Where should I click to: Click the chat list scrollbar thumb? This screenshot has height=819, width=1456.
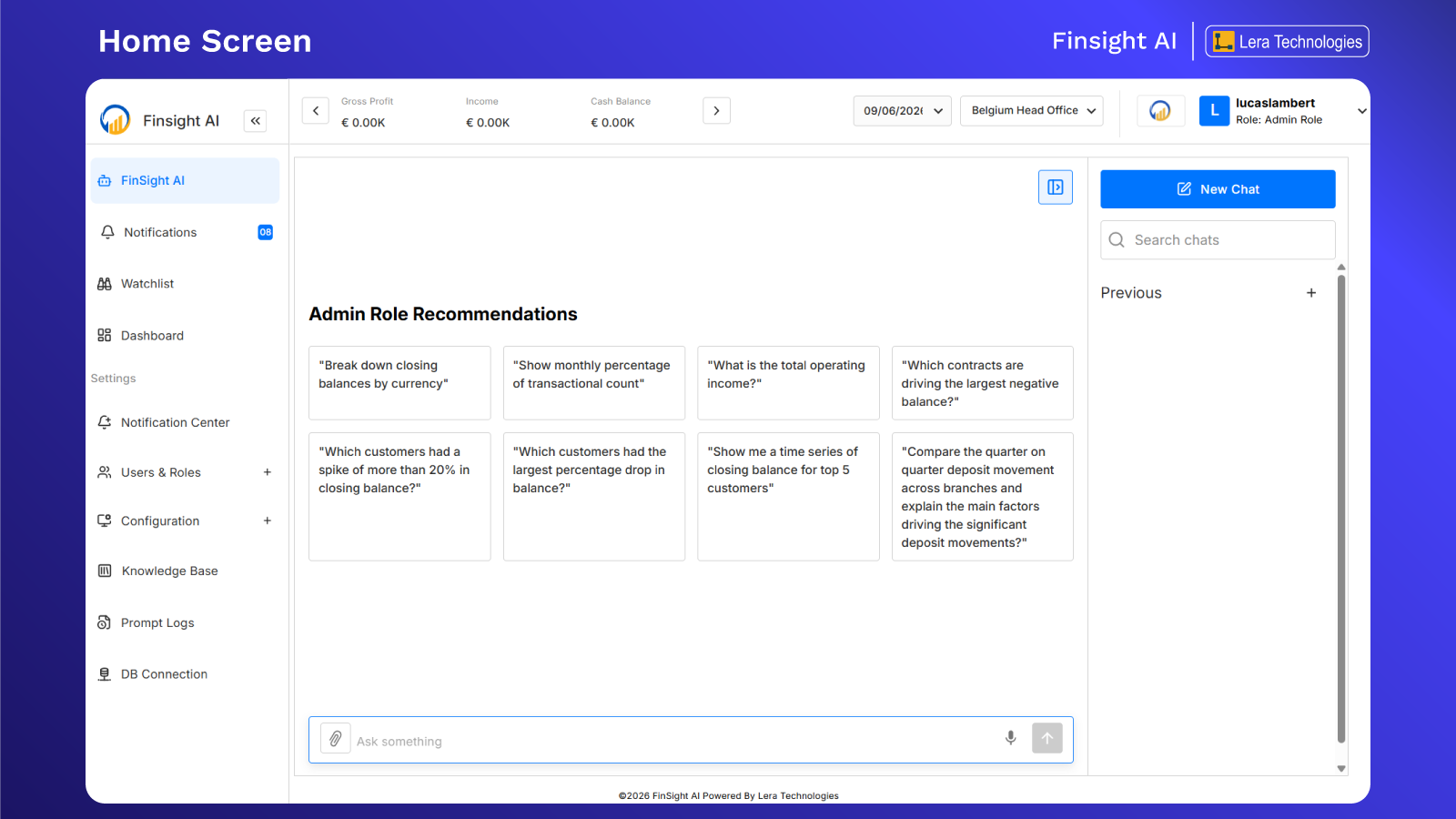(x=1341, y=510)
